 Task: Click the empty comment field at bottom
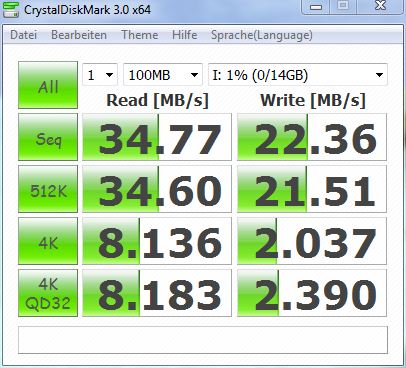pos(203,340)
